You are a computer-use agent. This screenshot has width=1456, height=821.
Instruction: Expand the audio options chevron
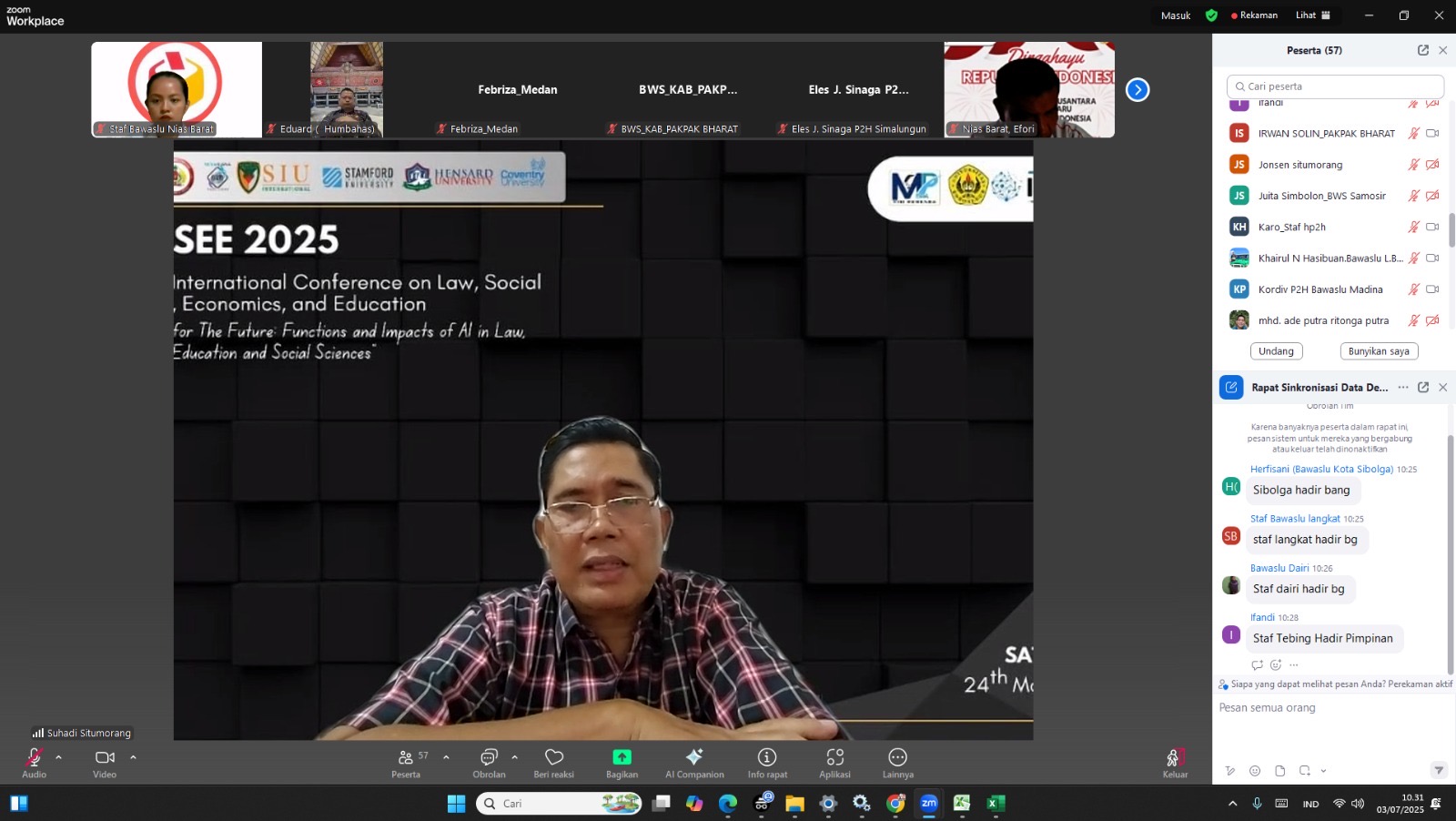[58, 757]
